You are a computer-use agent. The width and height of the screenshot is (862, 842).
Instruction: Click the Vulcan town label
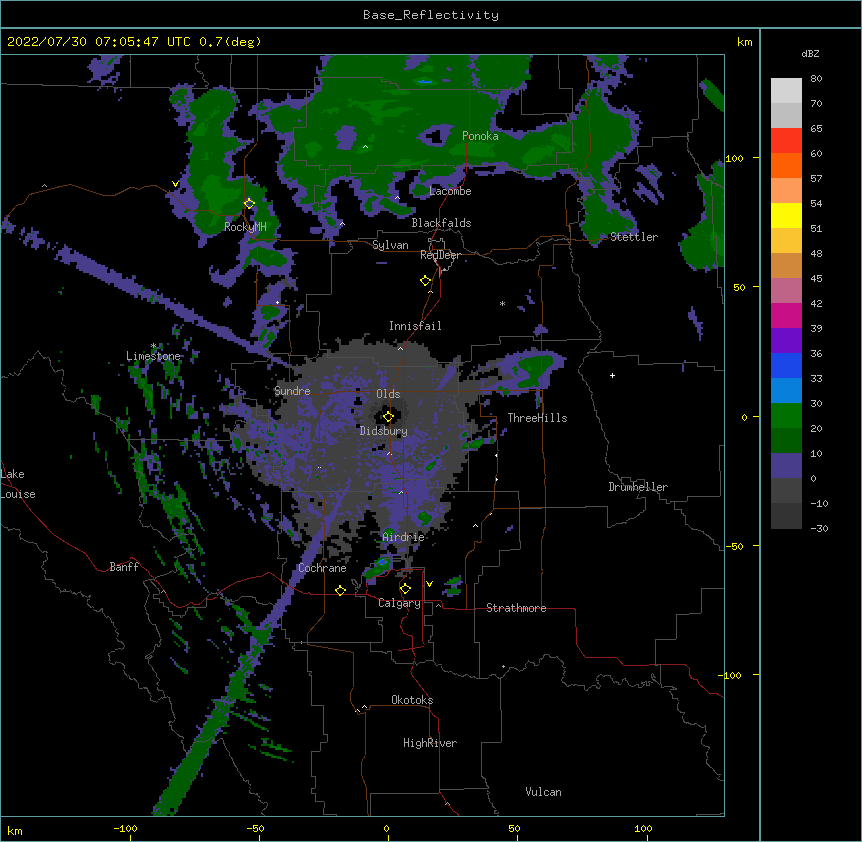pyautogui.click(x=543, y=792)
